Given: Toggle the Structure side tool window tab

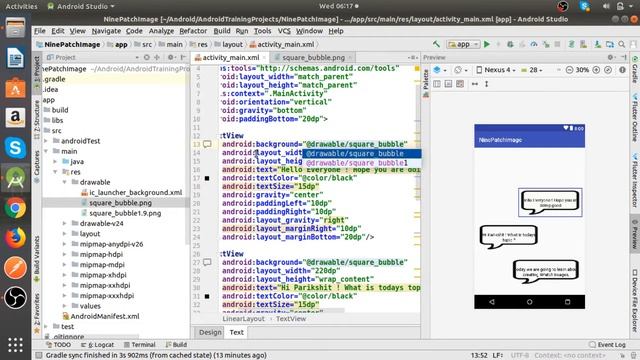Looking at the screenshot, I should (37, 119).
